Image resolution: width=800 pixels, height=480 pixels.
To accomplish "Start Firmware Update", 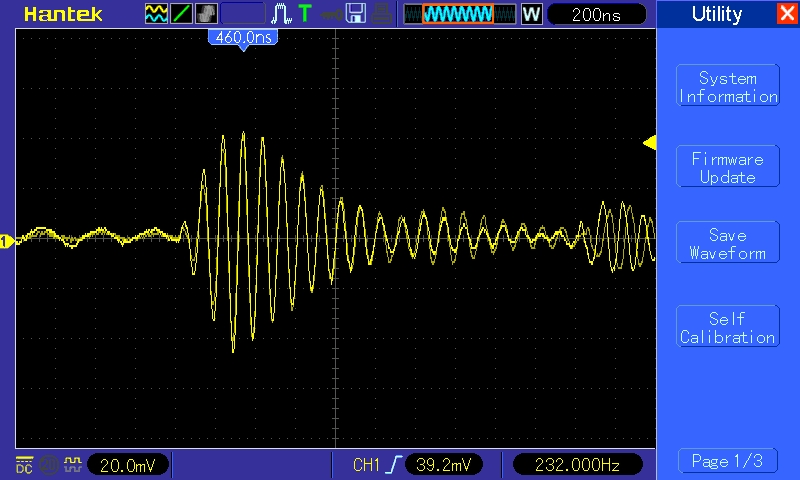I will tap(728, 166).
